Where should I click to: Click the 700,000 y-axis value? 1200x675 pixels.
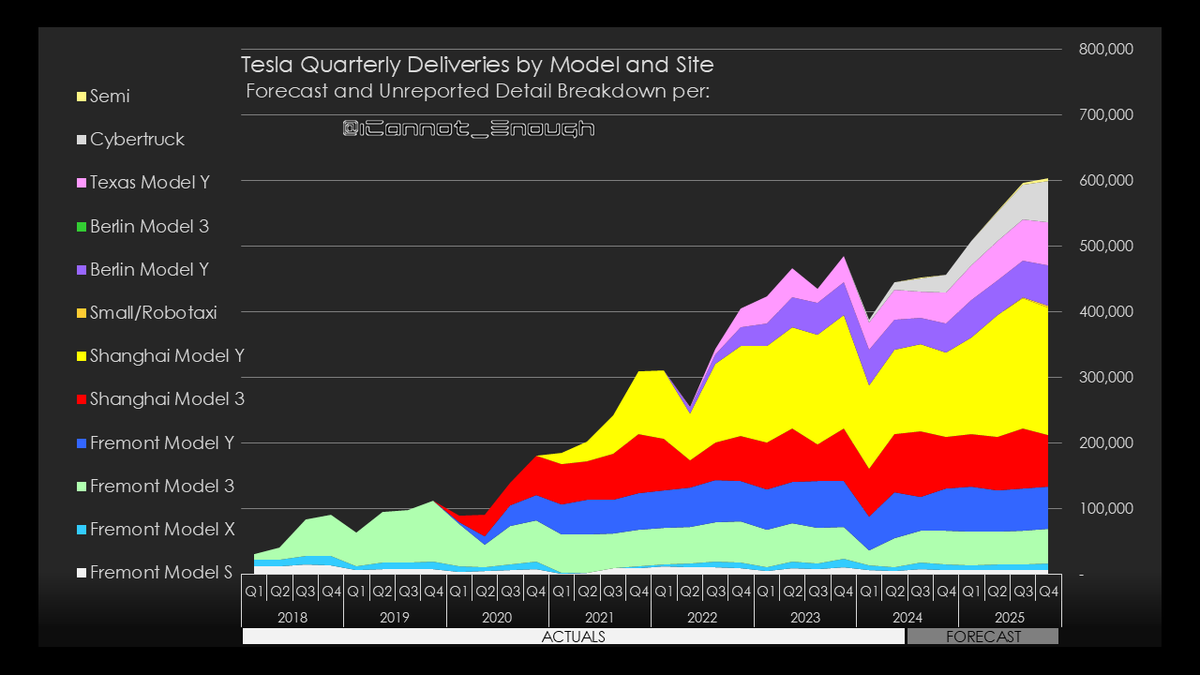click(x=1106, y=115)
